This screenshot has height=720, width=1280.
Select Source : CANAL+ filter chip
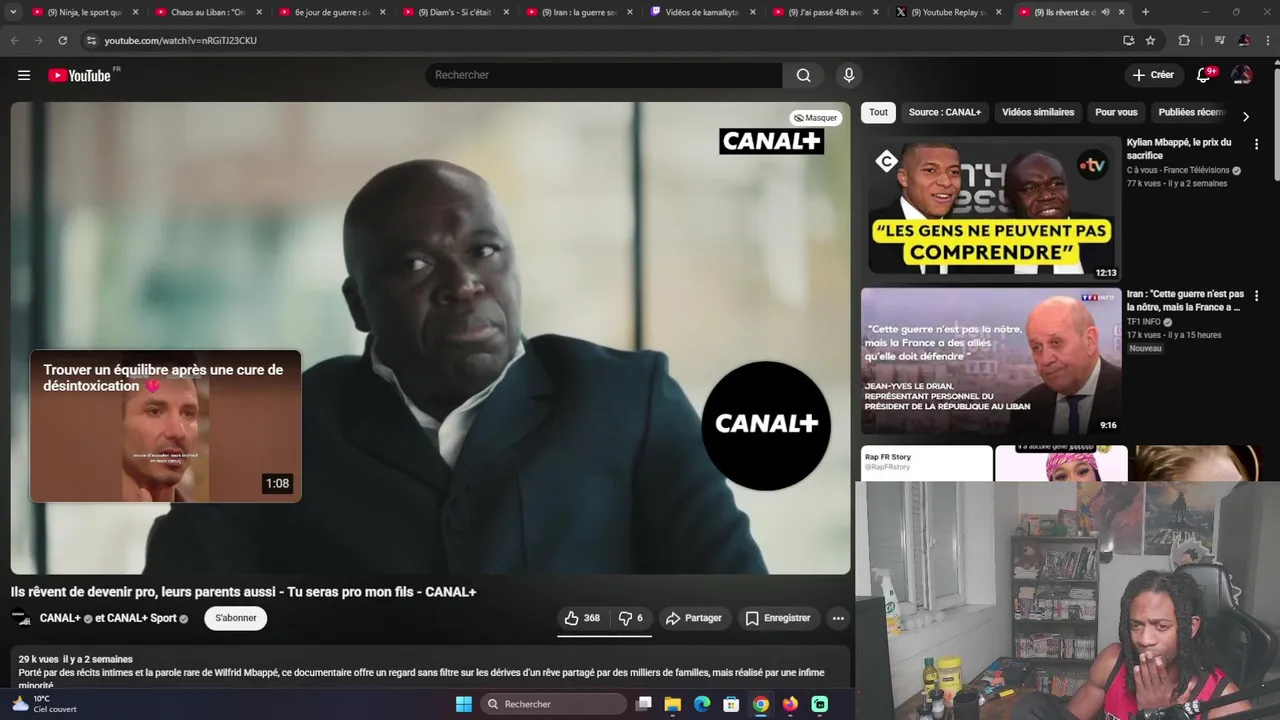tap(945, 112)
